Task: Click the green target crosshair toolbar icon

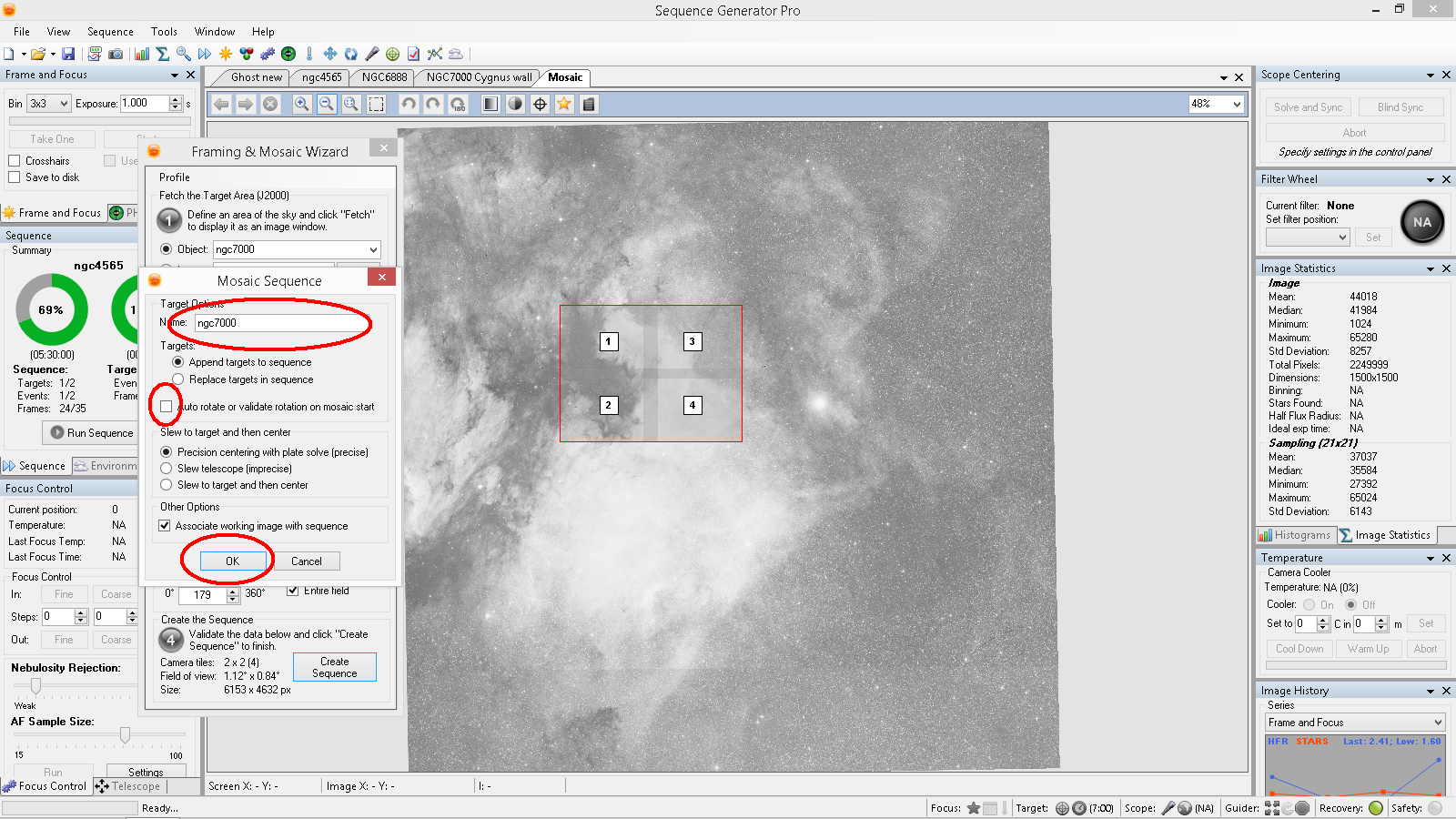Action: [393, 54]
